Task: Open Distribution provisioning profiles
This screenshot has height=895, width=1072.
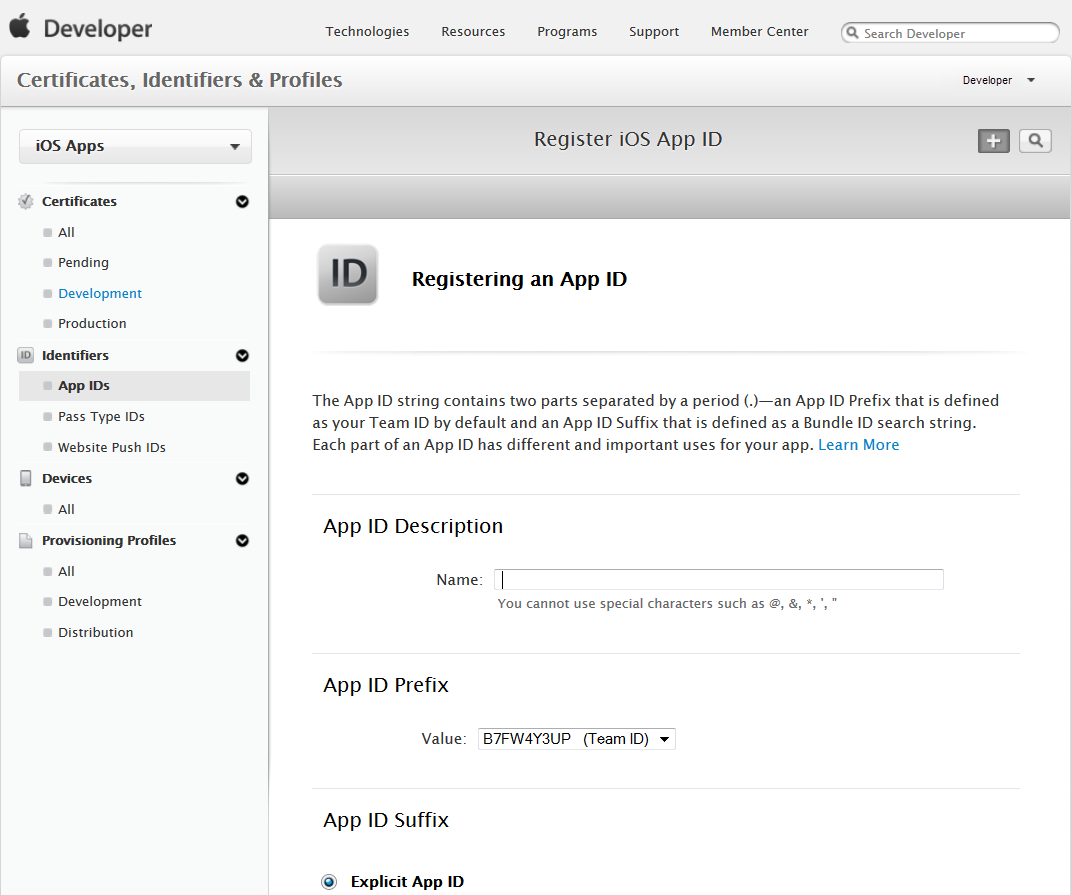Action: (x=96, y=632)
